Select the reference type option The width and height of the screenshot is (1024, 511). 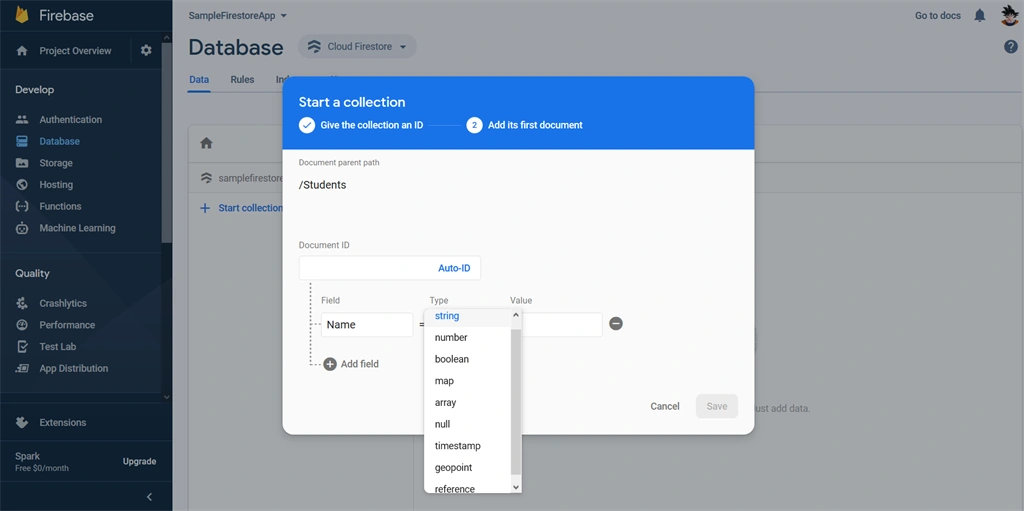click(x=468, y=487)
